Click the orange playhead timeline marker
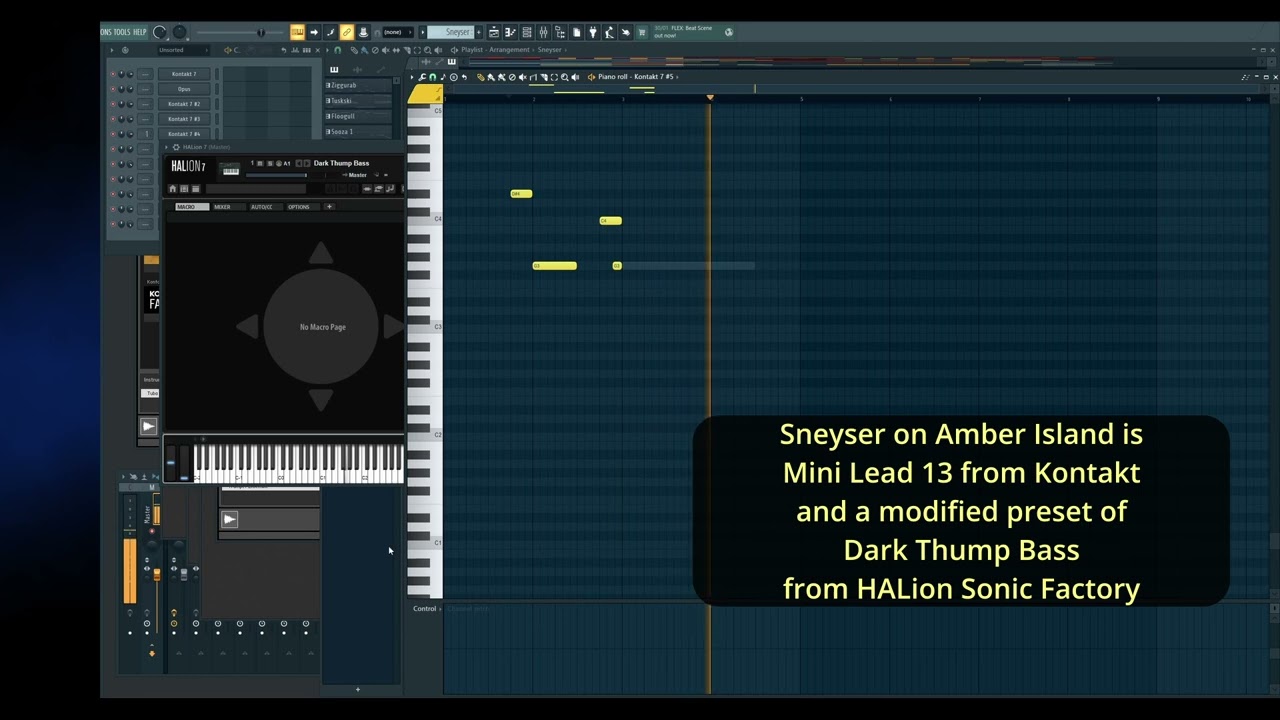The height and width of the screenshot is (720, 1280). (710, 97)
